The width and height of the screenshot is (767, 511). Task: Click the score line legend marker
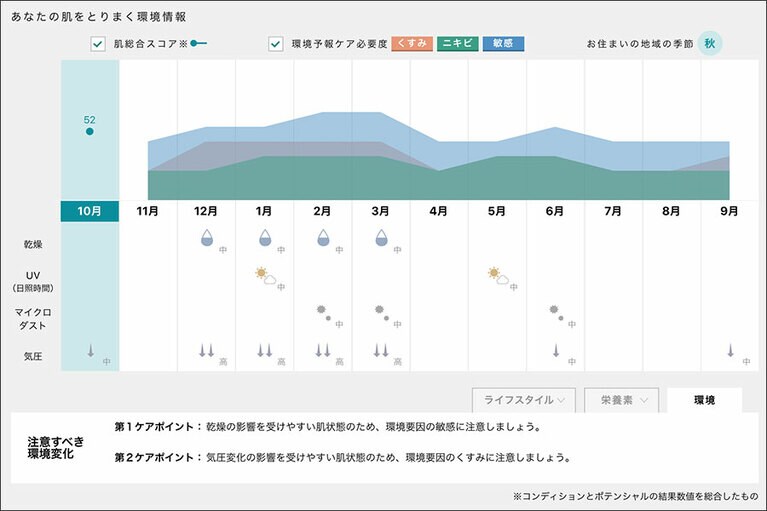(199, 44)
